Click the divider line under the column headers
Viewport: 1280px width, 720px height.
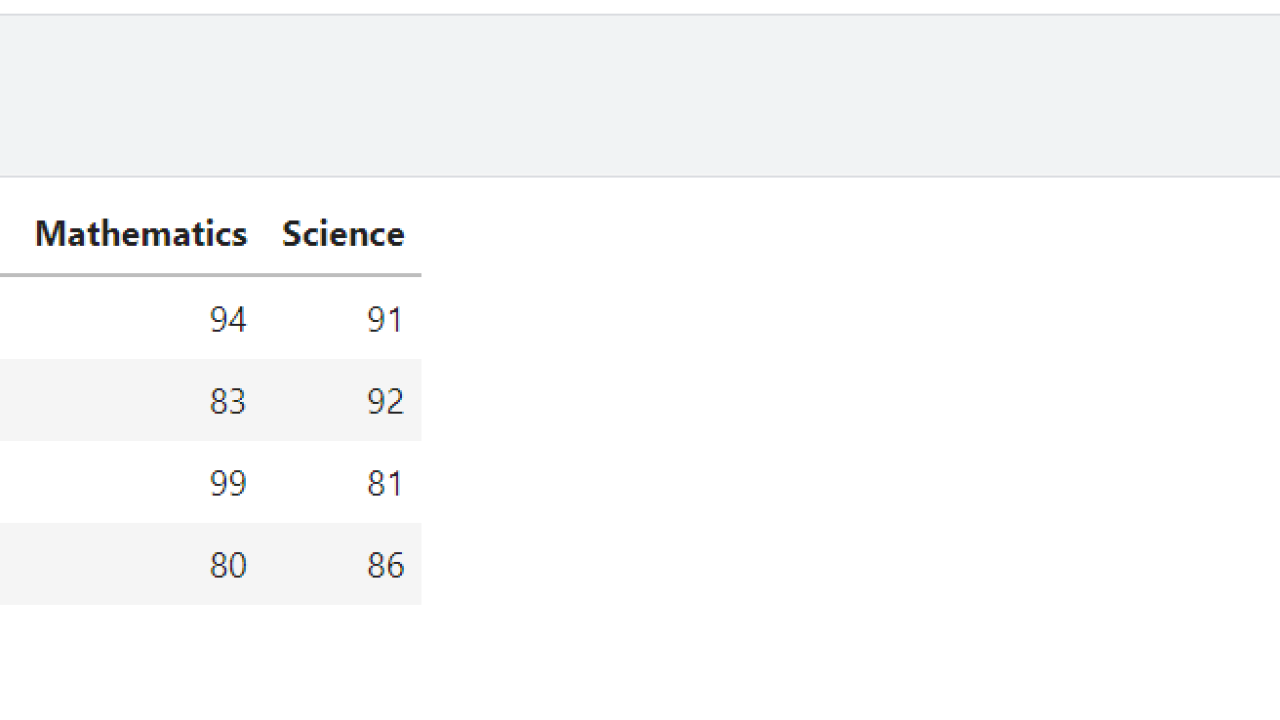210,274
